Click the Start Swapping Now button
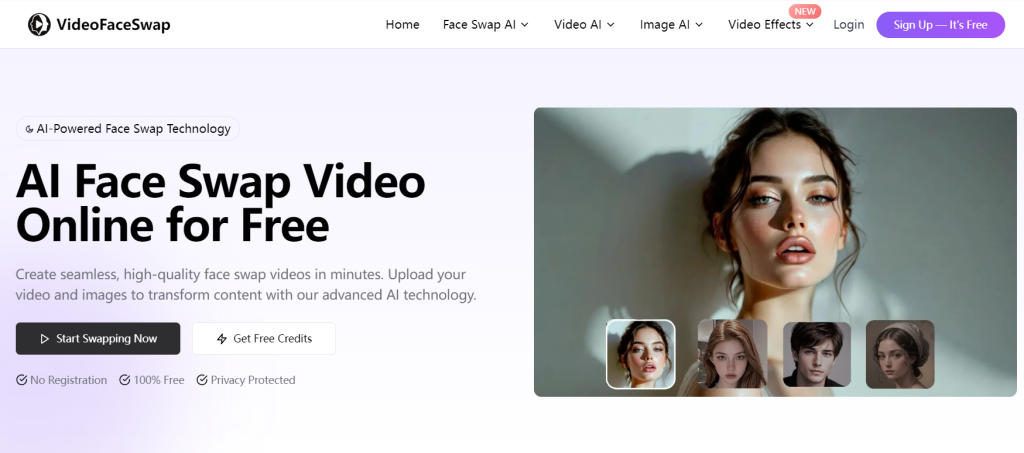Viewport: 1024px width, 453px height. tap(98, 339)
